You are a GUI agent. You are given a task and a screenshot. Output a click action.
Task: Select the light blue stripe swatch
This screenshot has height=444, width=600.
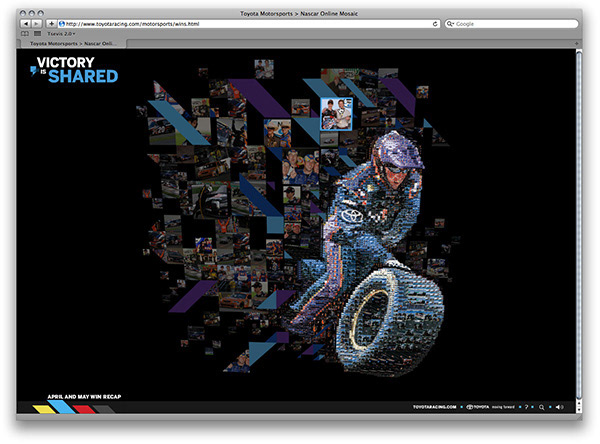(62, 407)
